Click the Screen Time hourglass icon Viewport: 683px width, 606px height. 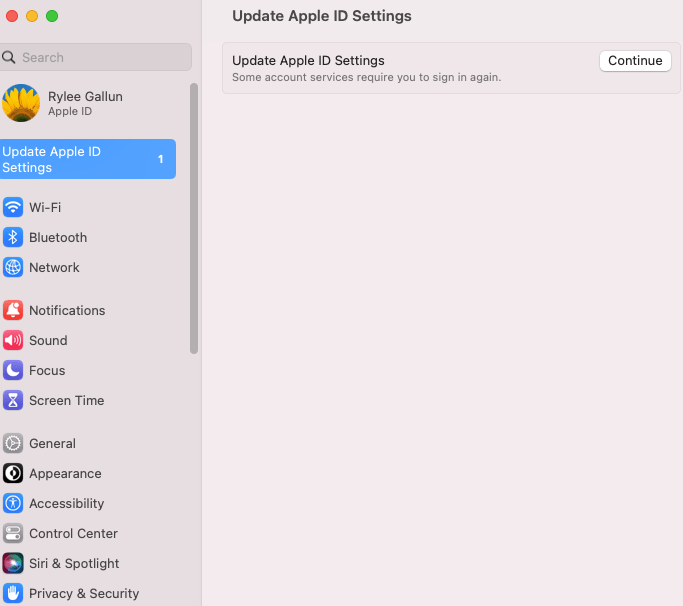pyautogui.click(x=13, y=400)
